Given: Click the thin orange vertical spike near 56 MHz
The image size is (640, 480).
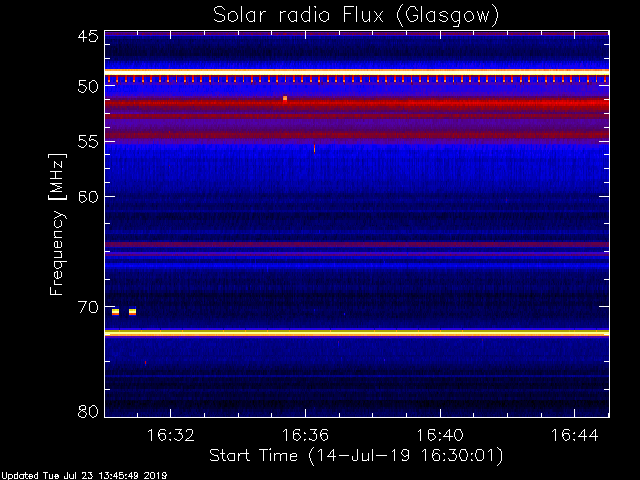Looking at the screenshot, I should coord(314,148).
